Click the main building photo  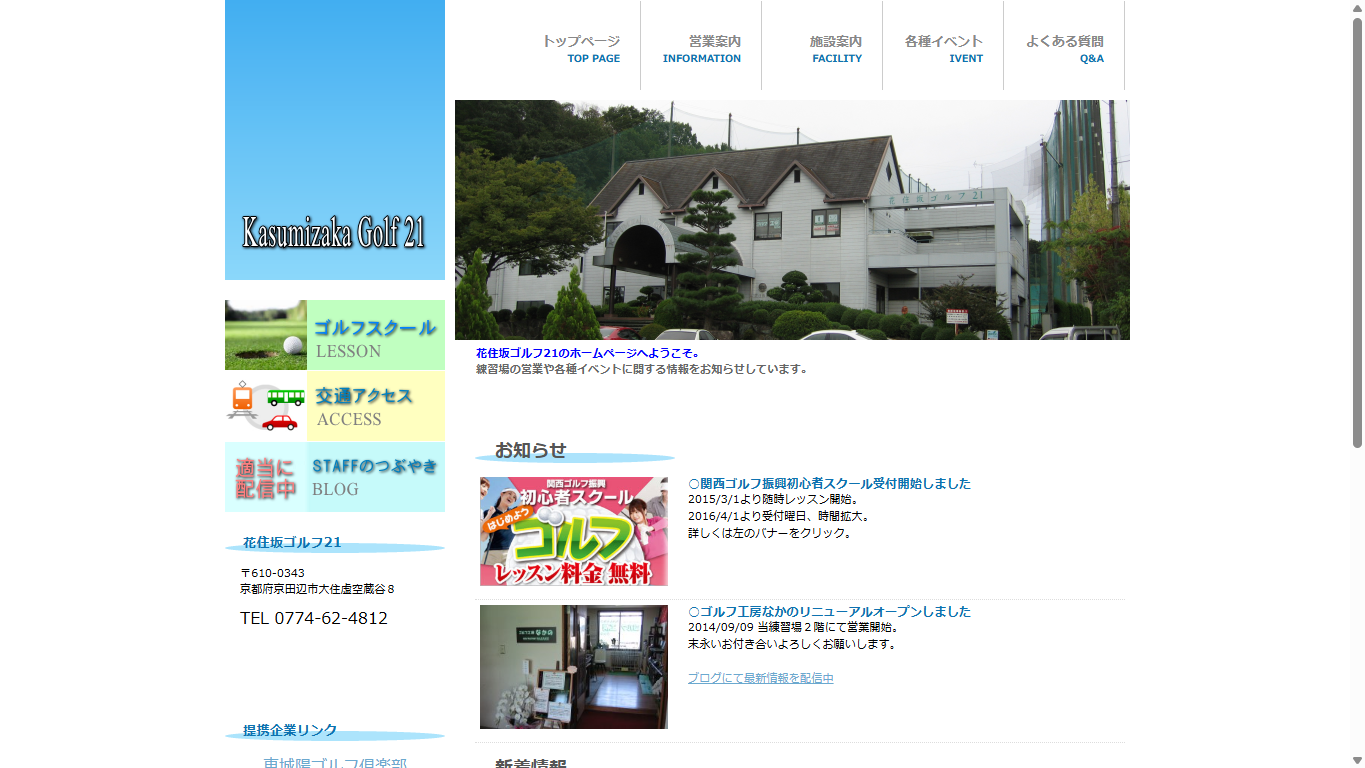tap(792, 220)
